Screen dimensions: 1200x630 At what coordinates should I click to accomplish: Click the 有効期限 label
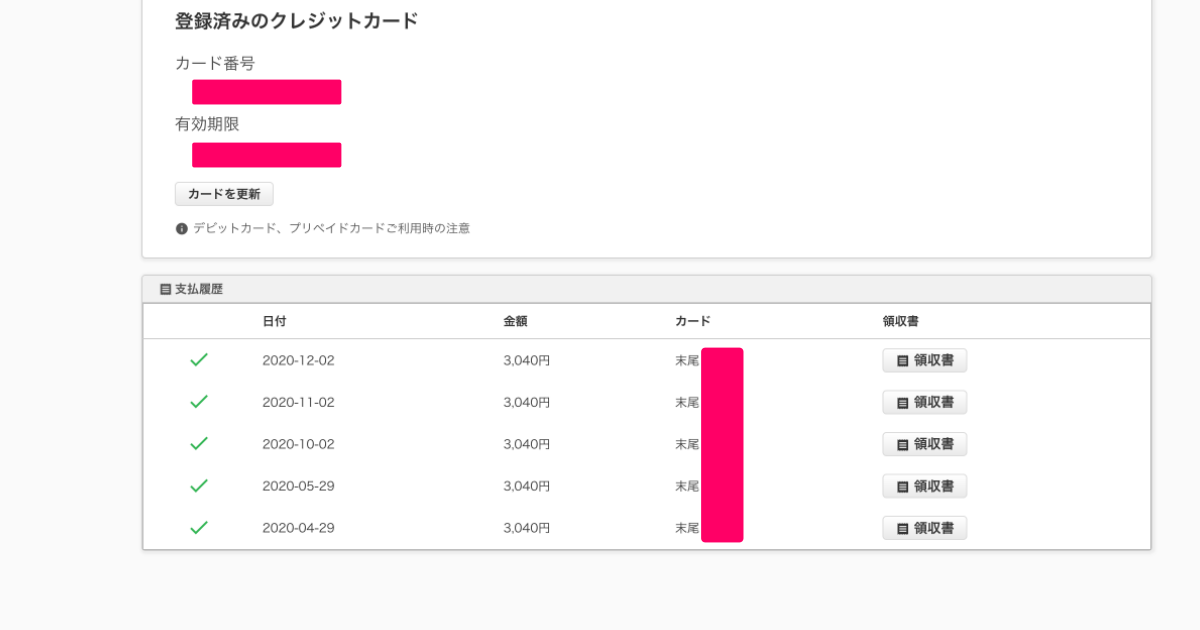click(x=207, y=124)
